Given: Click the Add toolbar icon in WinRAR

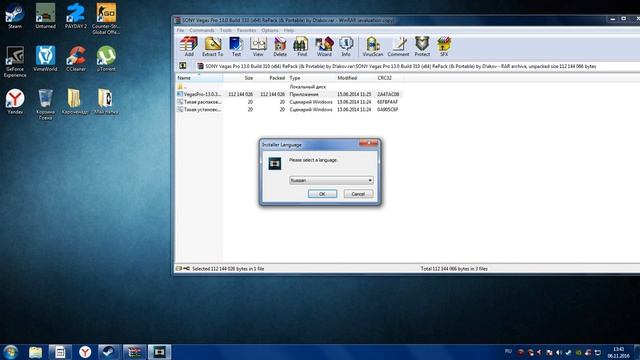Looking at the screenshot, I should pyautogui.click(x=189, y=46).
